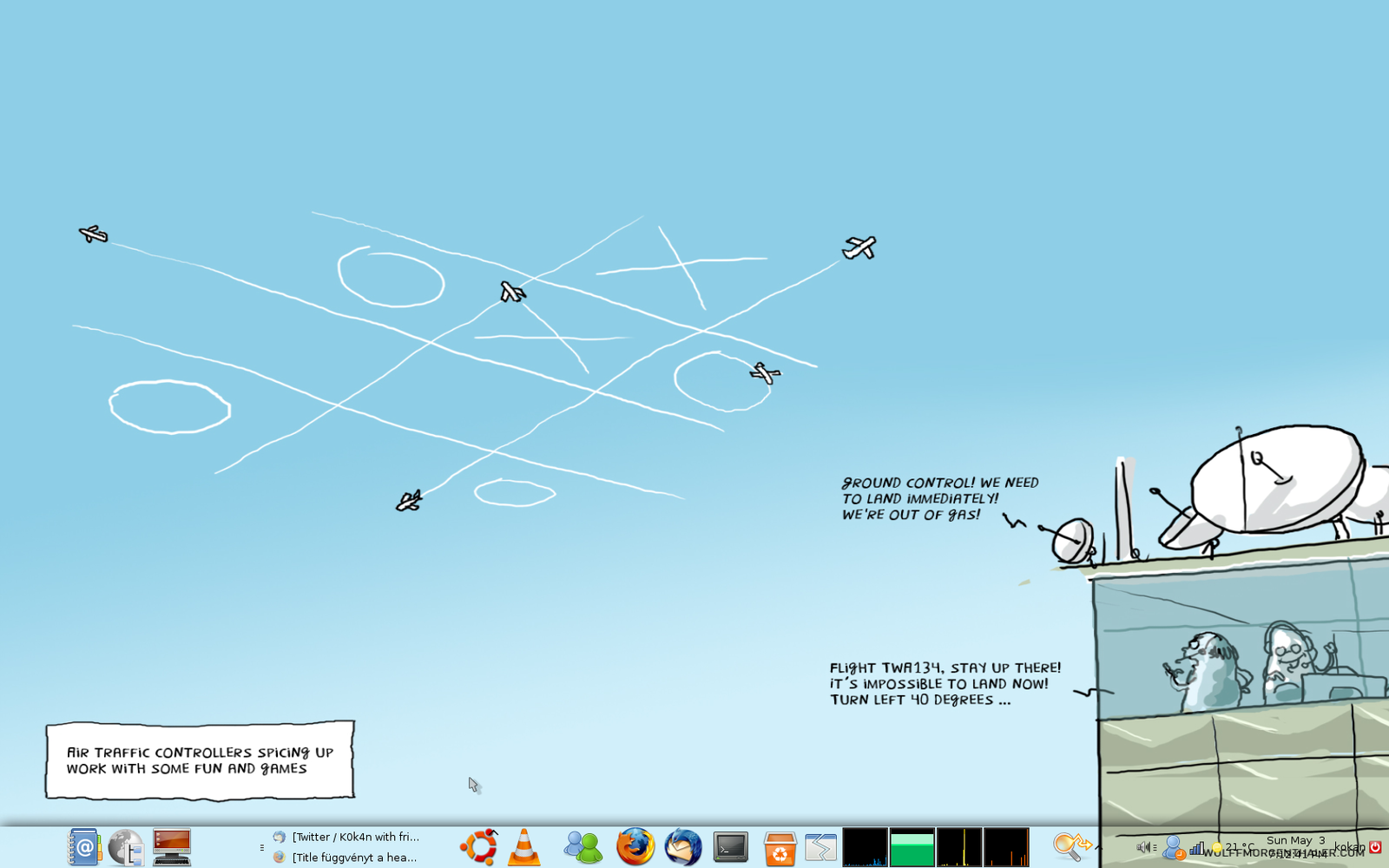The width and height of the screenshot is (1389, 868).
Task: Open the instant messenger buddies icon
Action: (583, 847)
